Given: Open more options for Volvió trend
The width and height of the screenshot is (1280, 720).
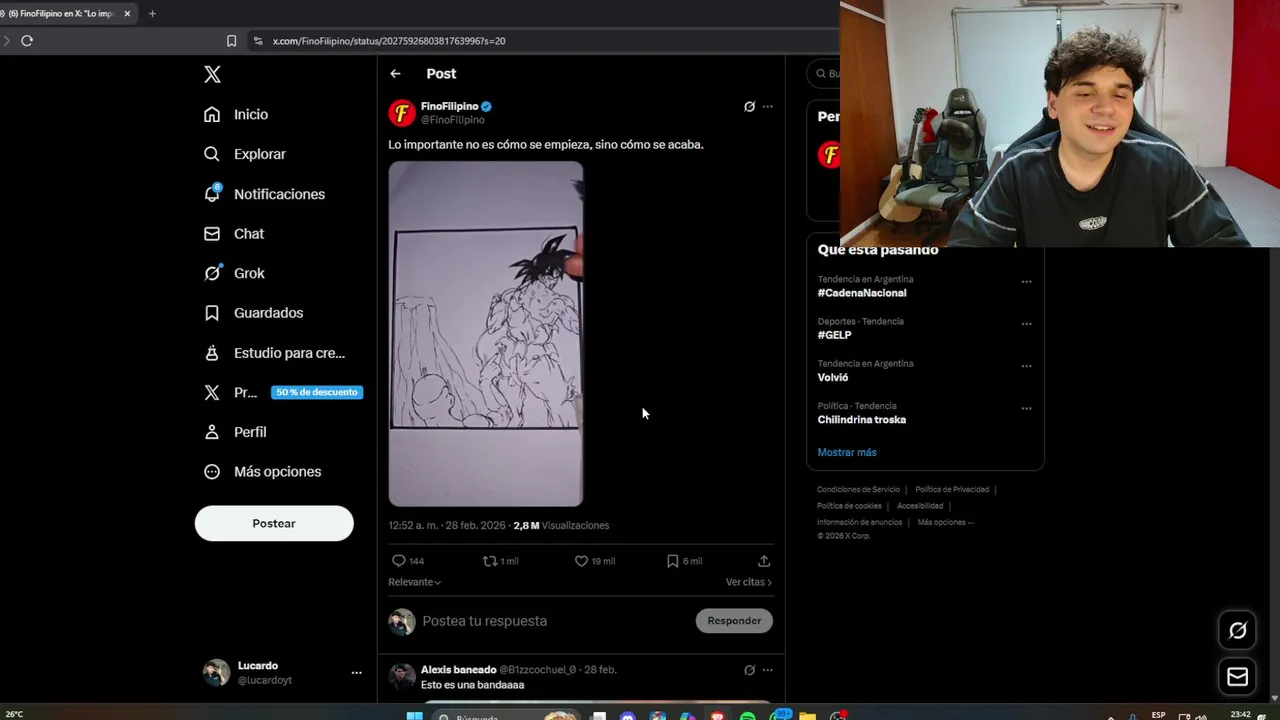Looking at the screenshot, I should click(1026, 366).
